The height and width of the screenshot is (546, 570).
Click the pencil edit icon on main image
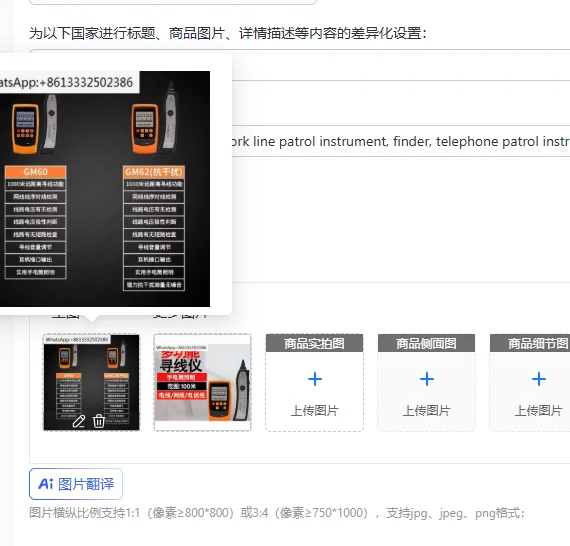click(79, 421)
